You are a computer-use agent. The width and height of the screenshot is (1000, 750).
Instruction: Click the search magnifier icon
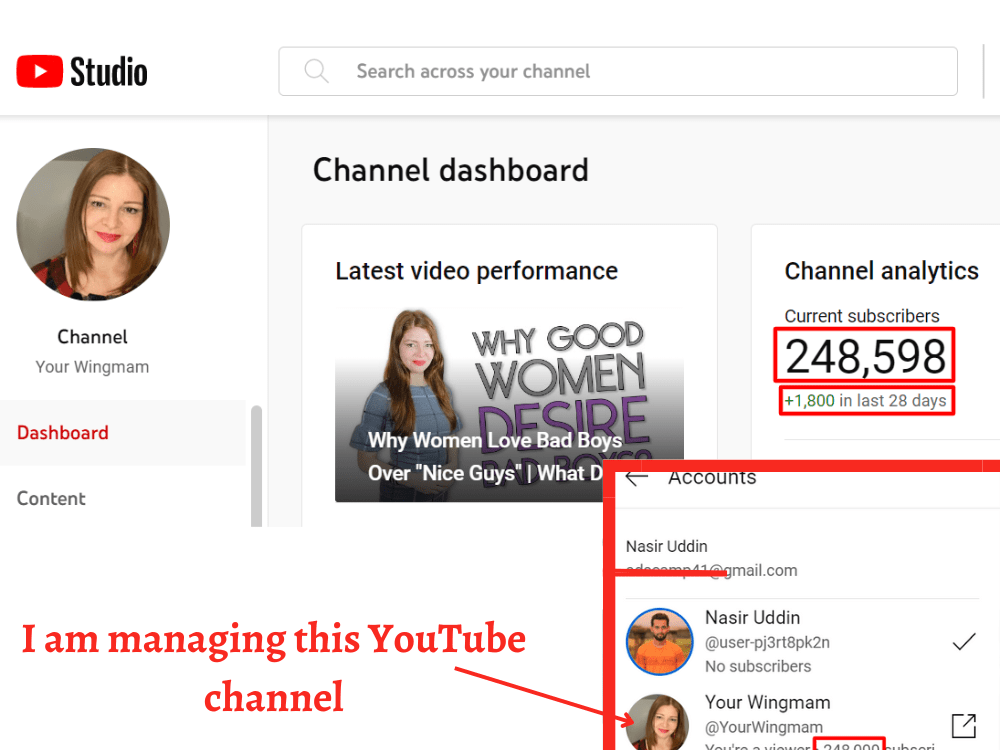[316, 71]
